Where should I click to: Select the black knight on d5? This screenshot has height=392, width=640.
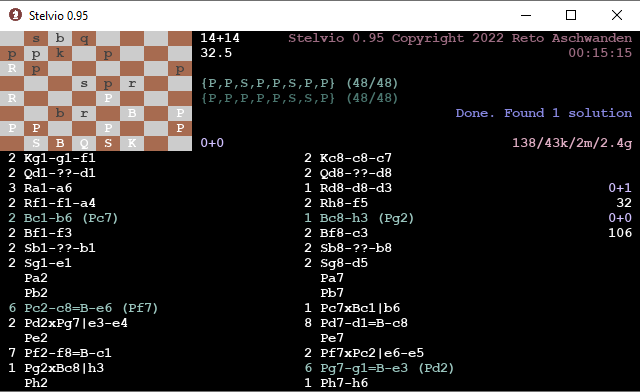pos(84,83)
